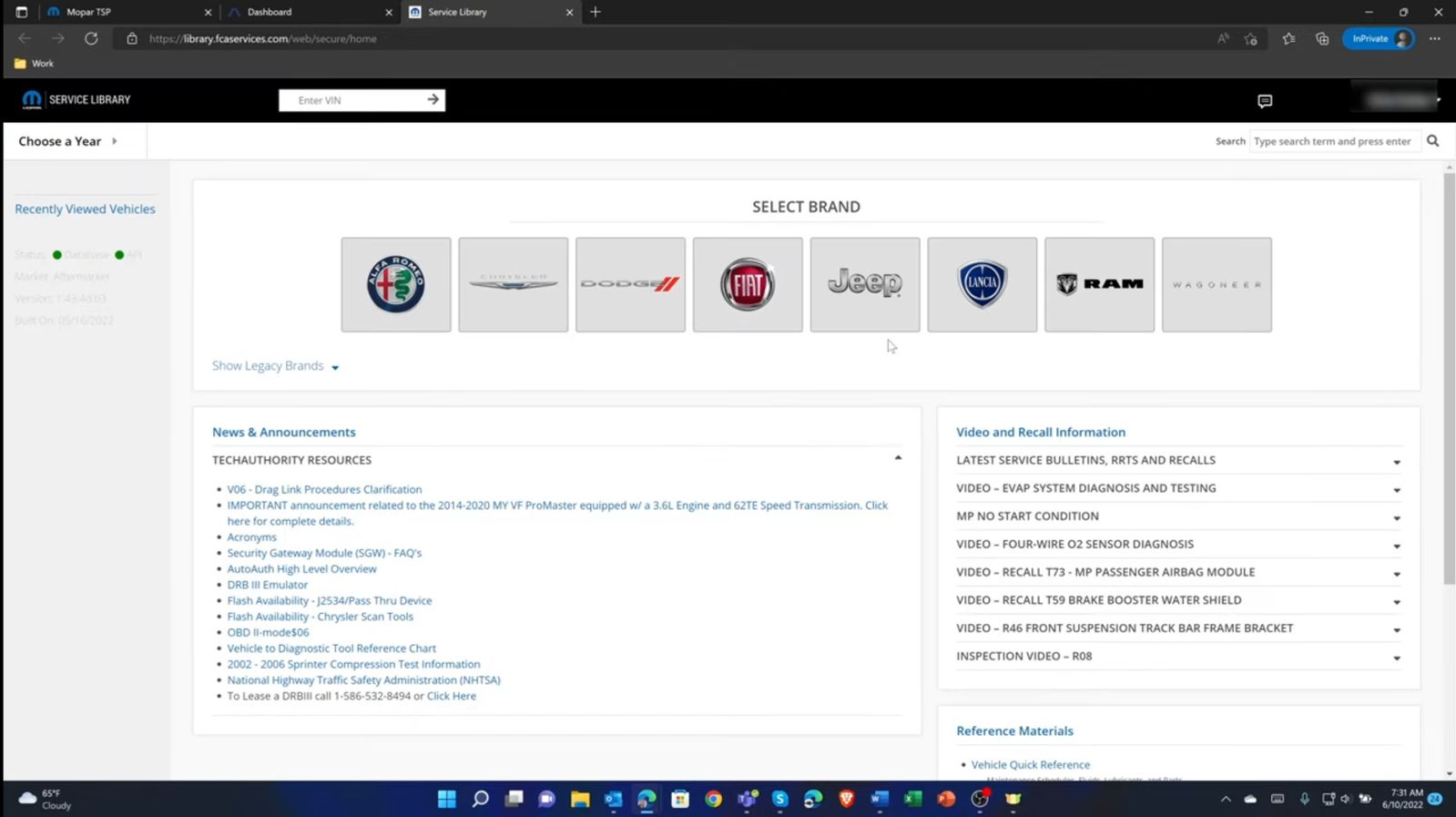
Task: Open Flash Availability Chrysler Scan Tools
Action: pyautogui.click(x=320, y=617)
